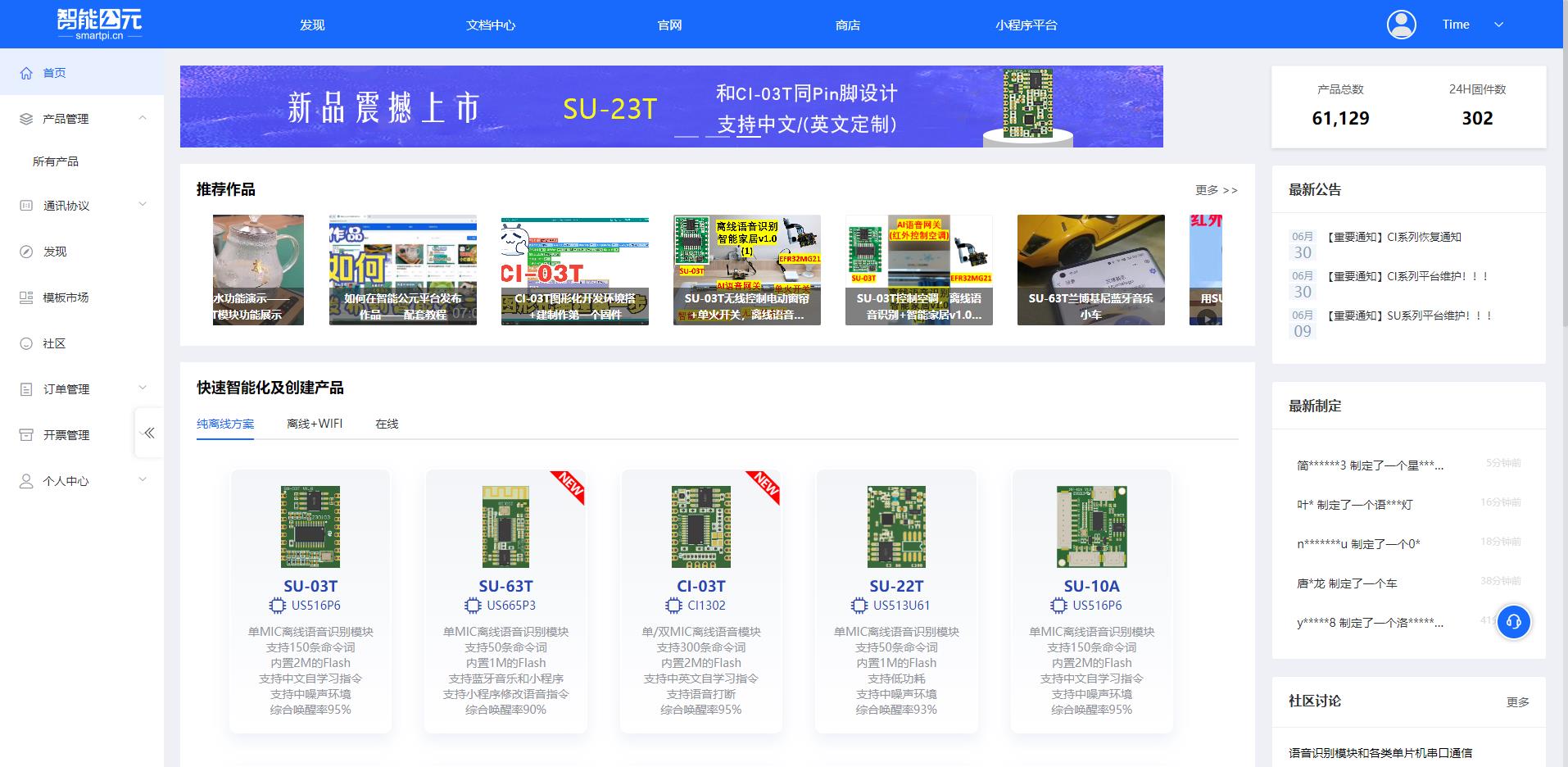Click the 个人中心 person icon
The width and height of the screenshot is (1568, 767).
26,481
